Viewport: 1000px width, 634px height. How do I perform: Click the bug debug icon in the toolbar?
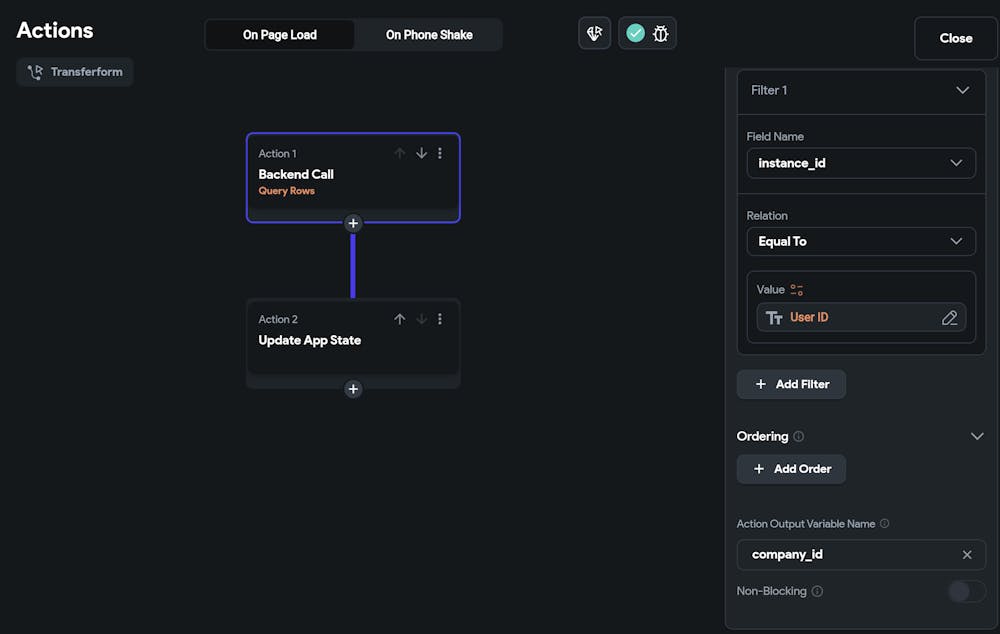[660, 33]
